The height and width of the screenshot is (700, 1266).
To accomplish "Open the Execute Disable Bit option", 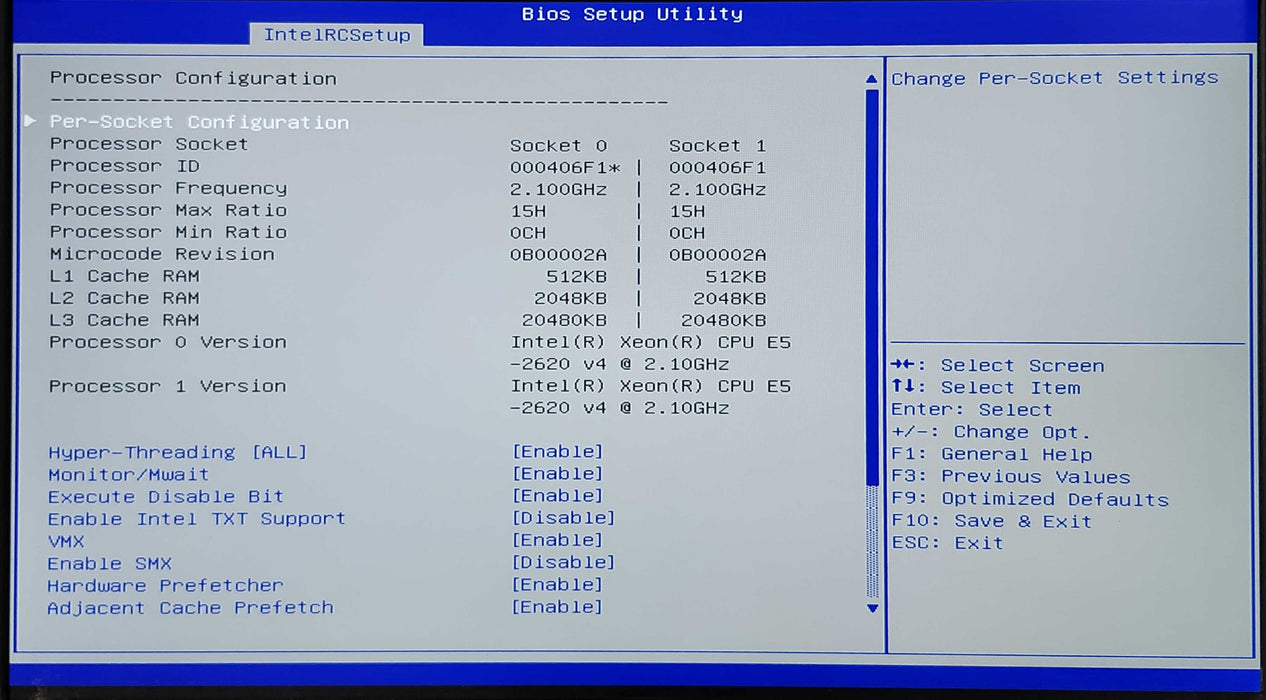I will pos(559,495).
